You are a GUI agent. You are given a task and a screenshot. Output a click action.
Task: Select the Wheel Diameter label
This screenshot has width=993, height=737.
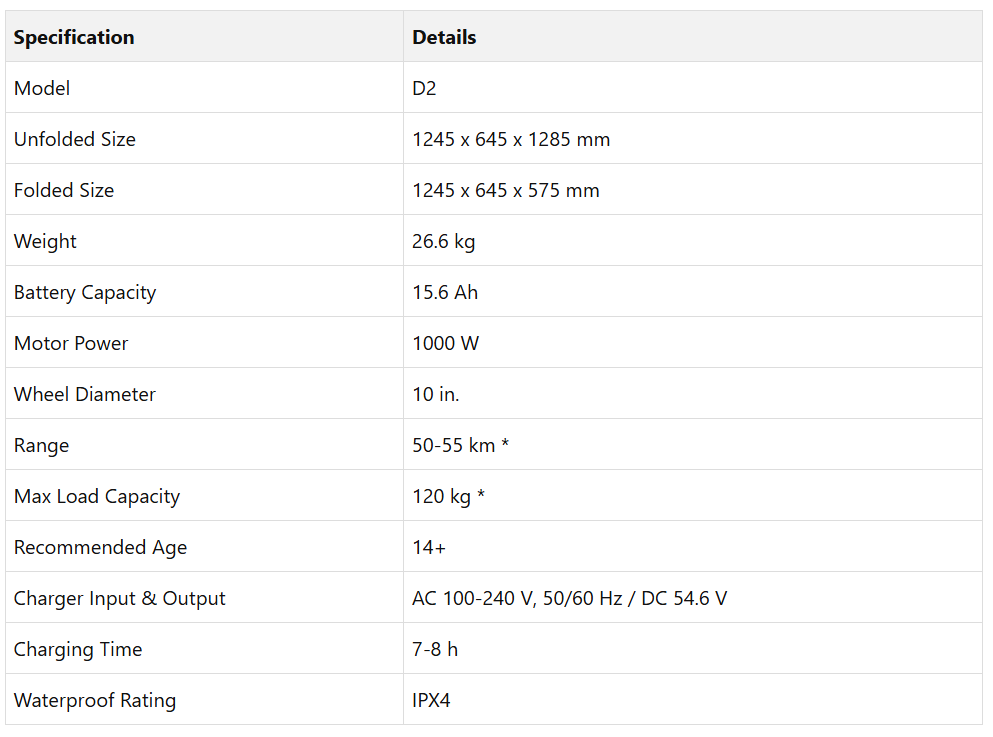[x=85, y=394]
